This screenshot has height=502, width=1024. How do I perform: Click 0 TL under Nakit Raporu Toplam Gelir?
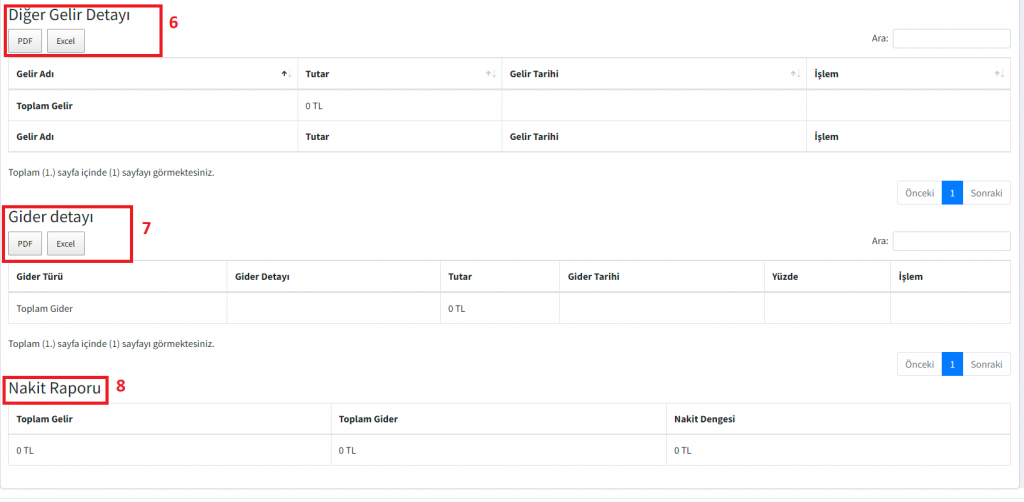coord(25,451)
